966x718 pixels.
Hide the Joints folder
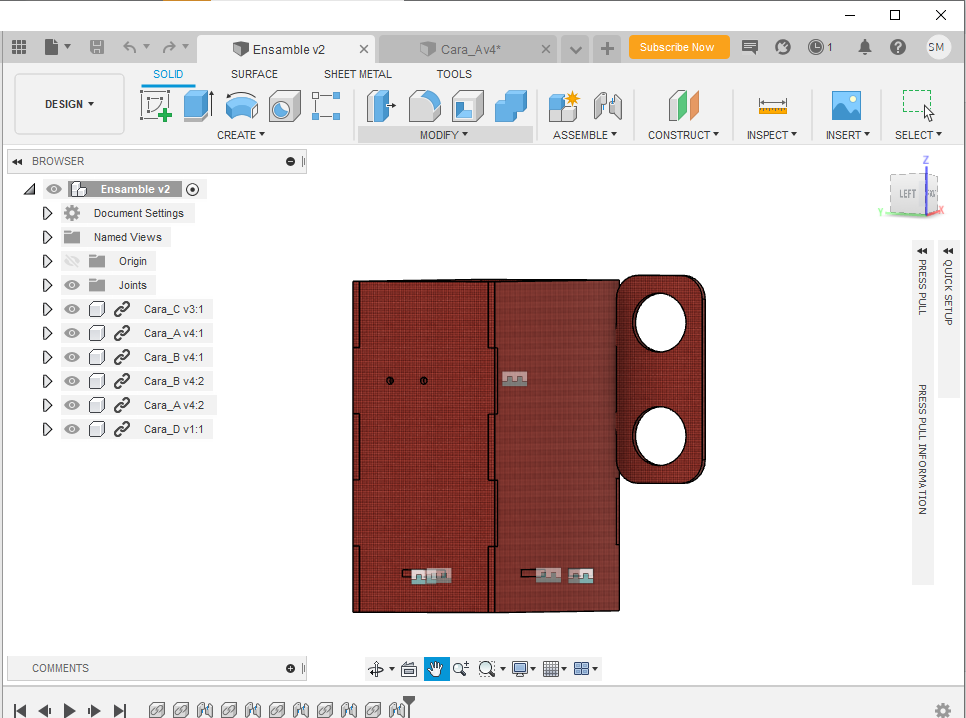tap(72, 285)
